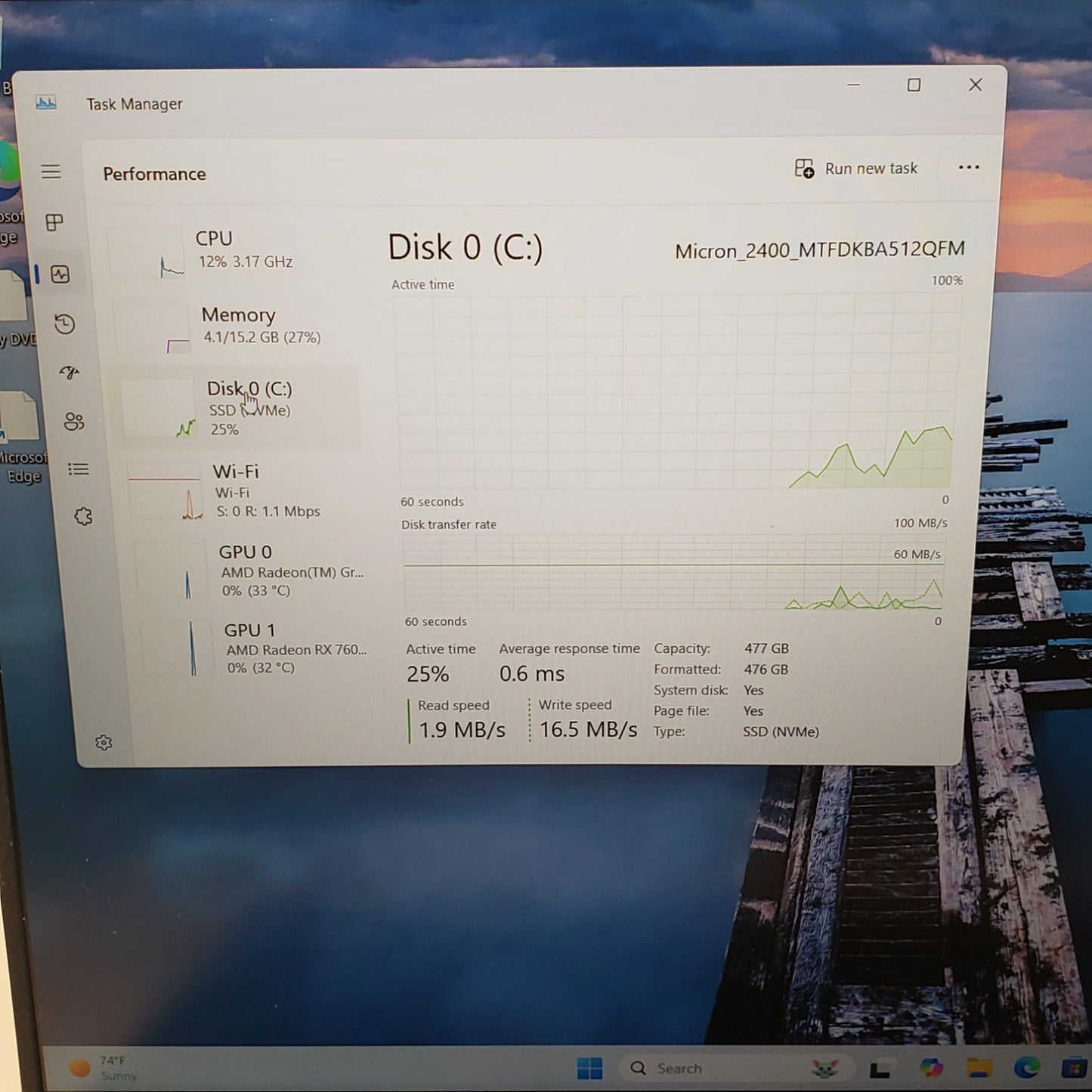Go to the Processes page icon
This screenshot has width=1092, height=1092.
pyautogui.click(x=54, y=222)
